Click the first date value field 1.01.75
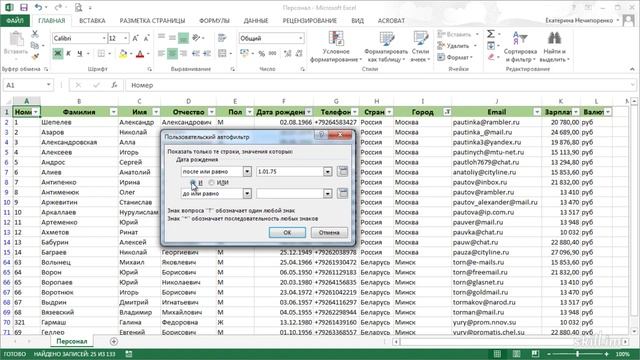Viewport: 640px width, 360px height. (x=290, y=171)
